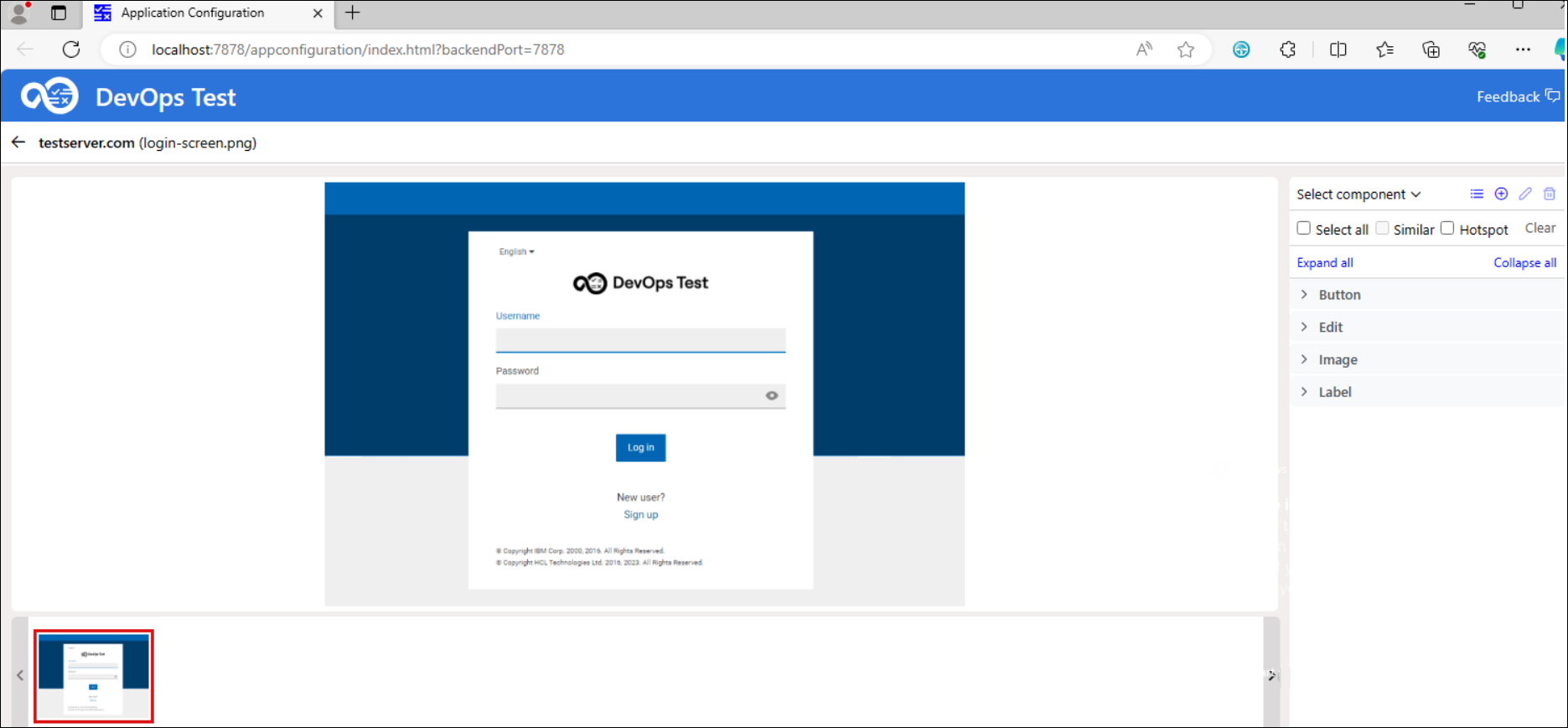Image resolution: width=1568 pixels, height=728 pixels.
Task: Click the split screen icon in browser toolbar
Action: 1338,49
